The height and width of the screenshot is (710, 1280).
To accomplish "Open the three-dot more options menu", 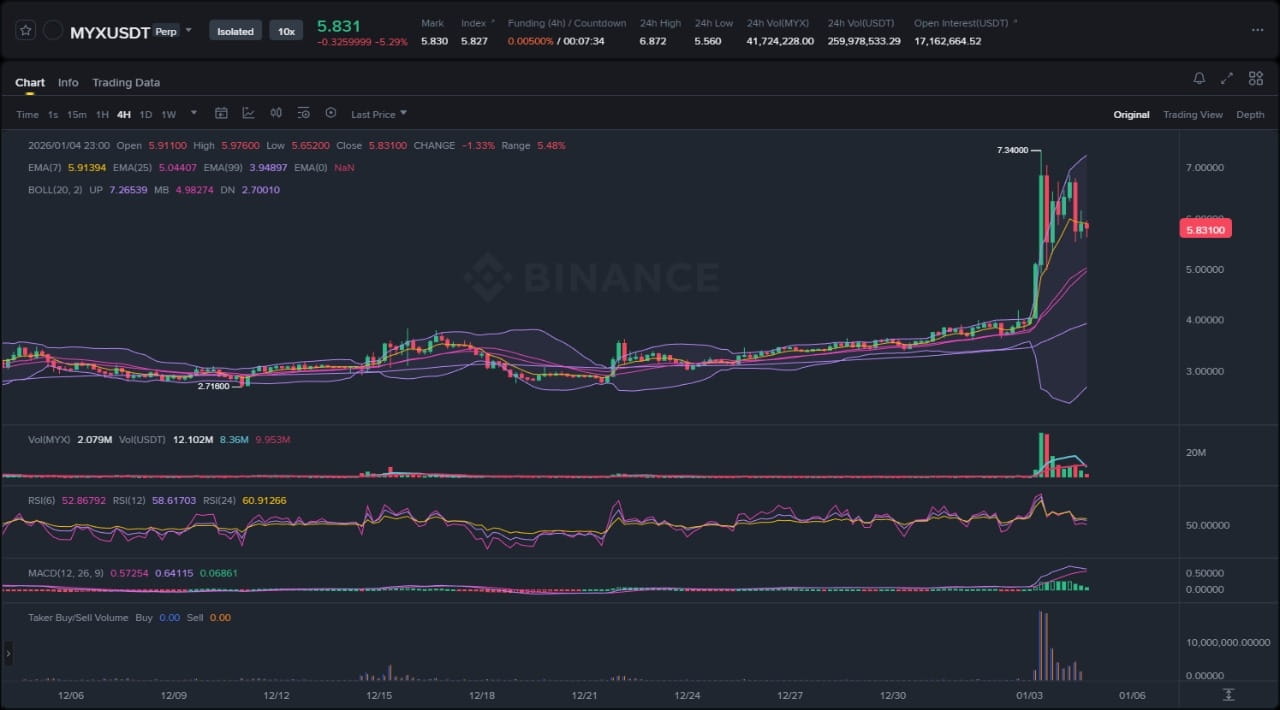I will (x=1257, y=30).
